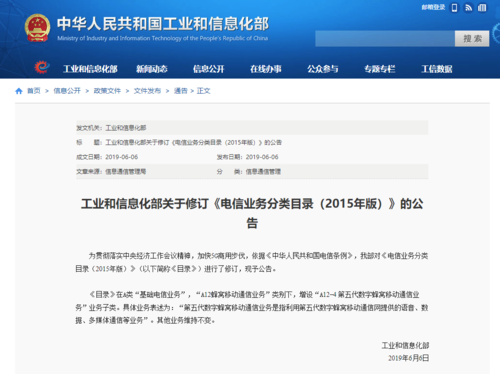The height and width of the screenshot is (374, 500).
Task: Click the announcement headline title
Action: pos(252,213)
